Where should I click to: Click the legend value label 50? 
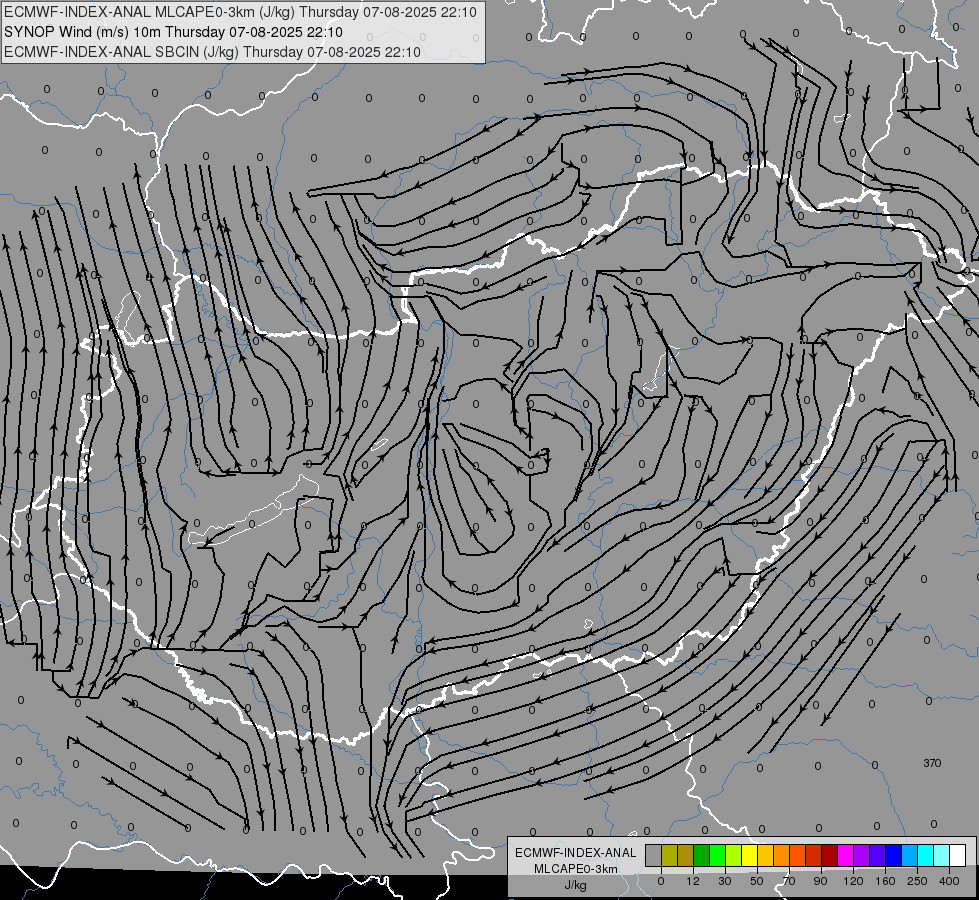757,881
